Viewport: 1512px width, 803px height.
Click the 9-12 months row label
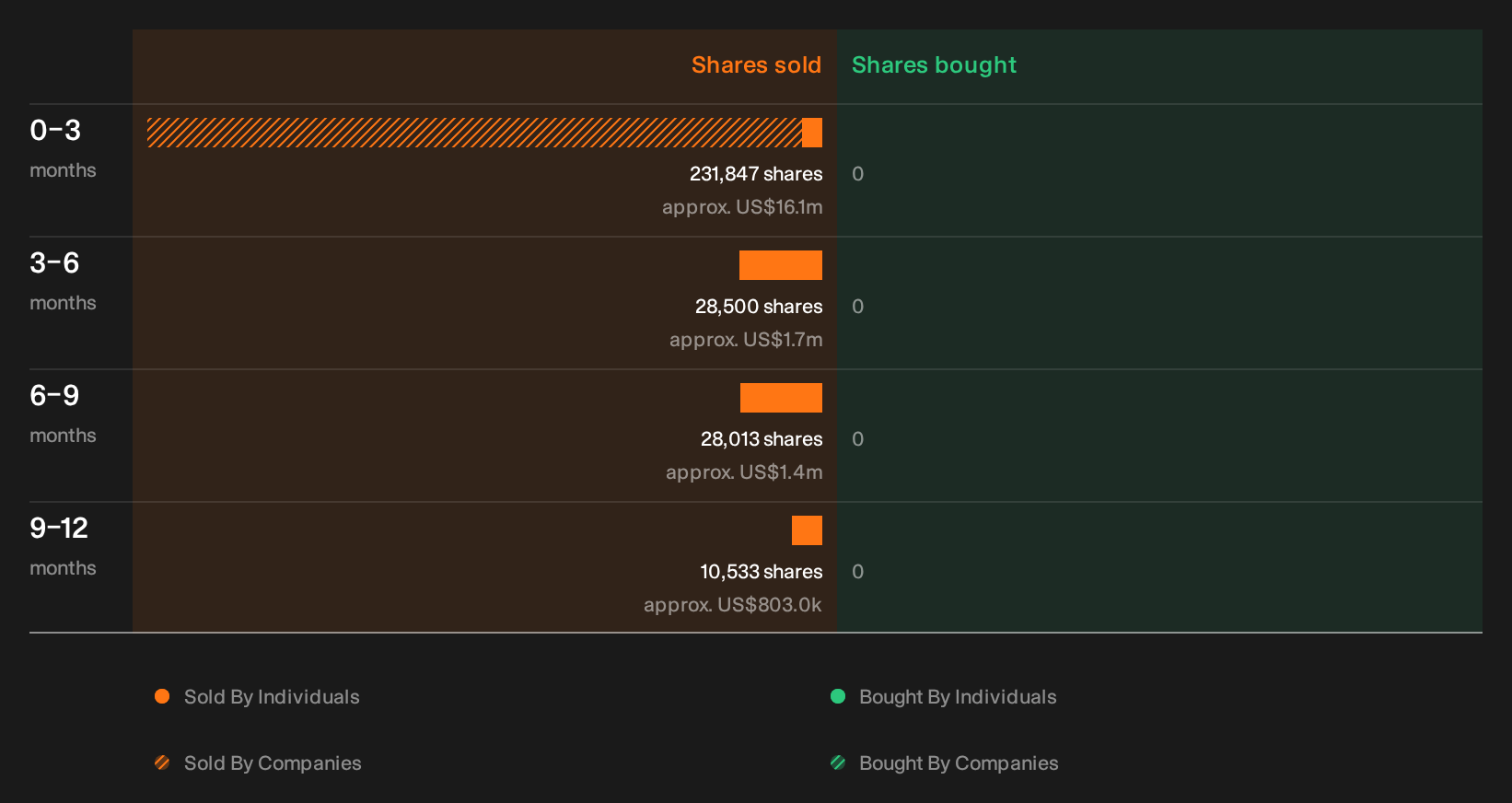[63, 546]
